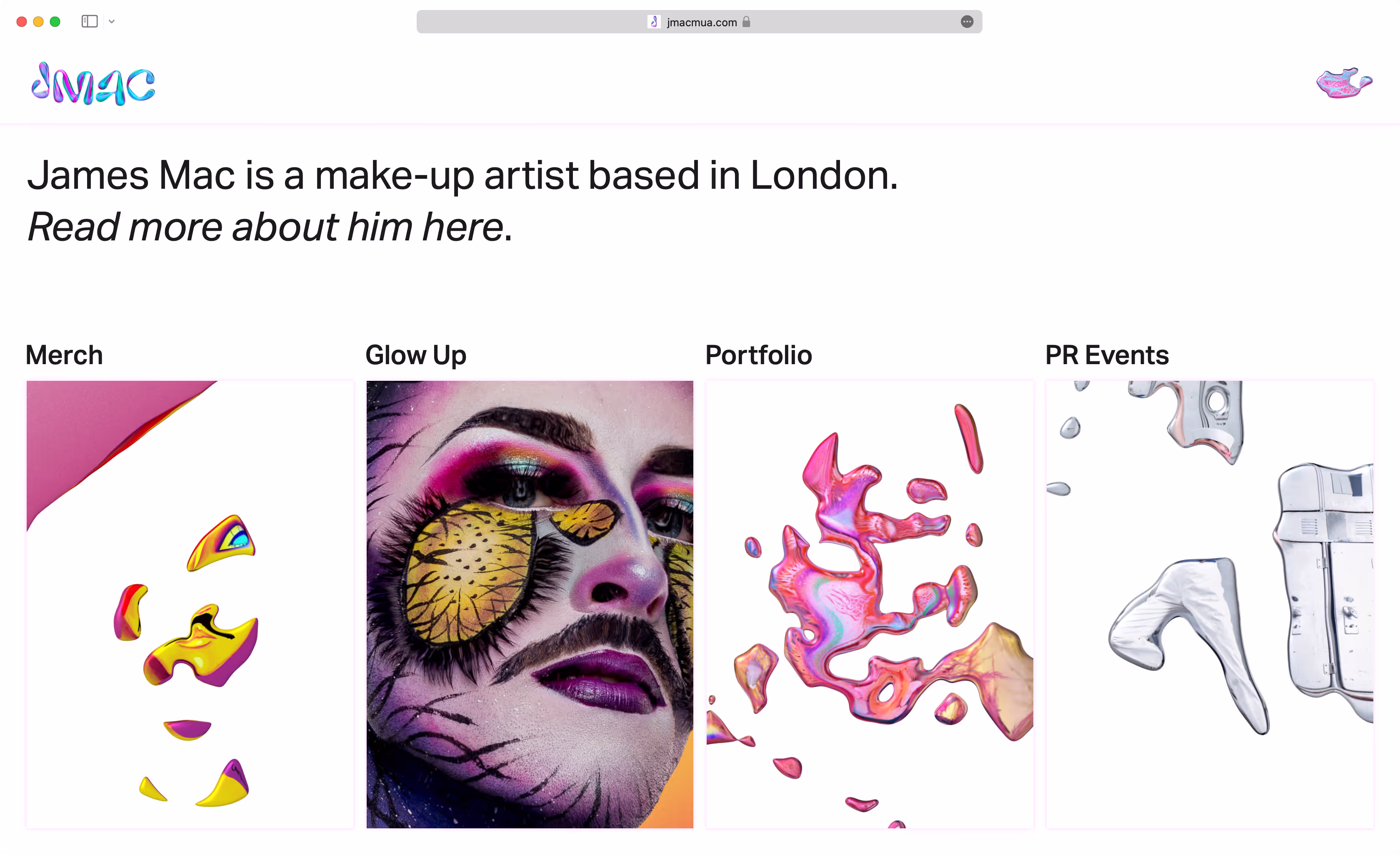The image size is (1400, 855).
Task: Follow the 'Read more about him here' link
Action: point(265,227)
